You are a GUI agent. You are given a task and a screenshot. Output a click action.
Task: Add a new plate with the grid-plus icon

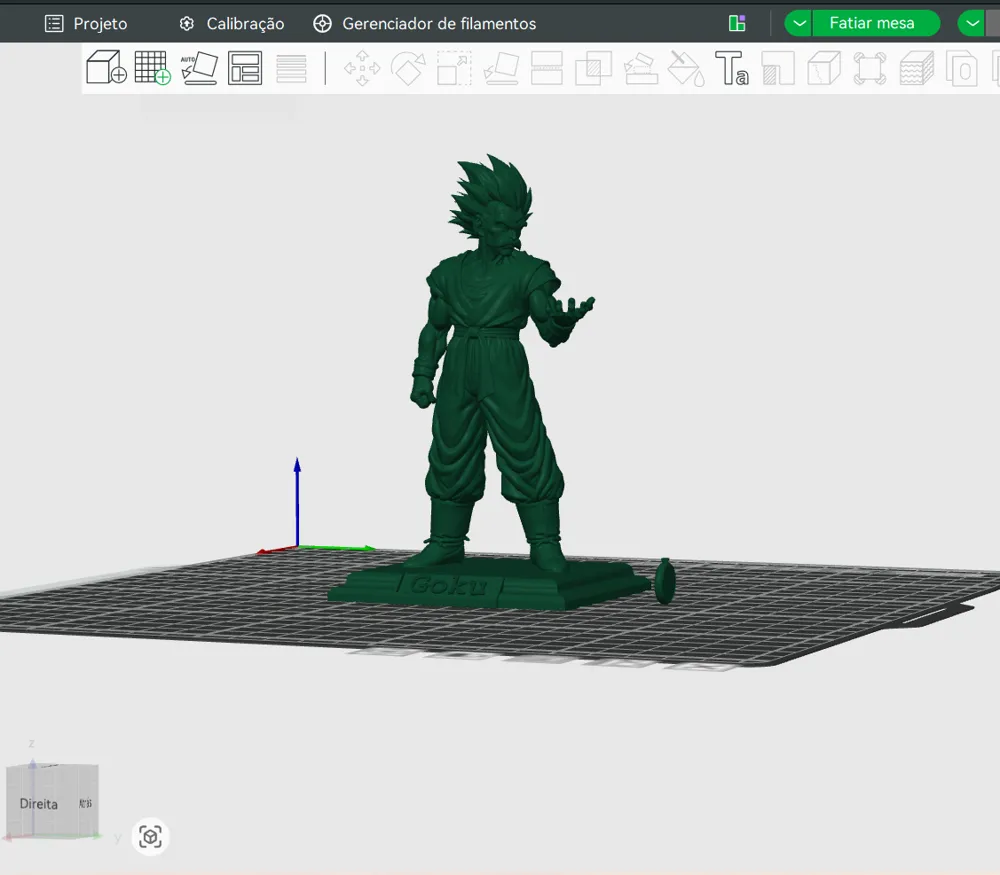(x=152, y=68)
